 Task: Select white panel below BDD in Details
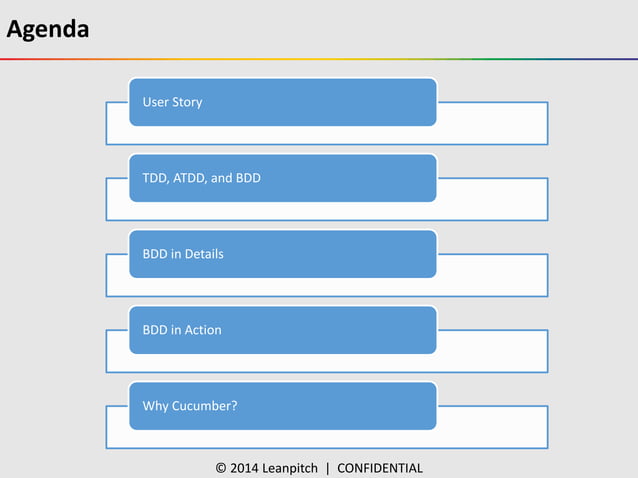(490, 277)
